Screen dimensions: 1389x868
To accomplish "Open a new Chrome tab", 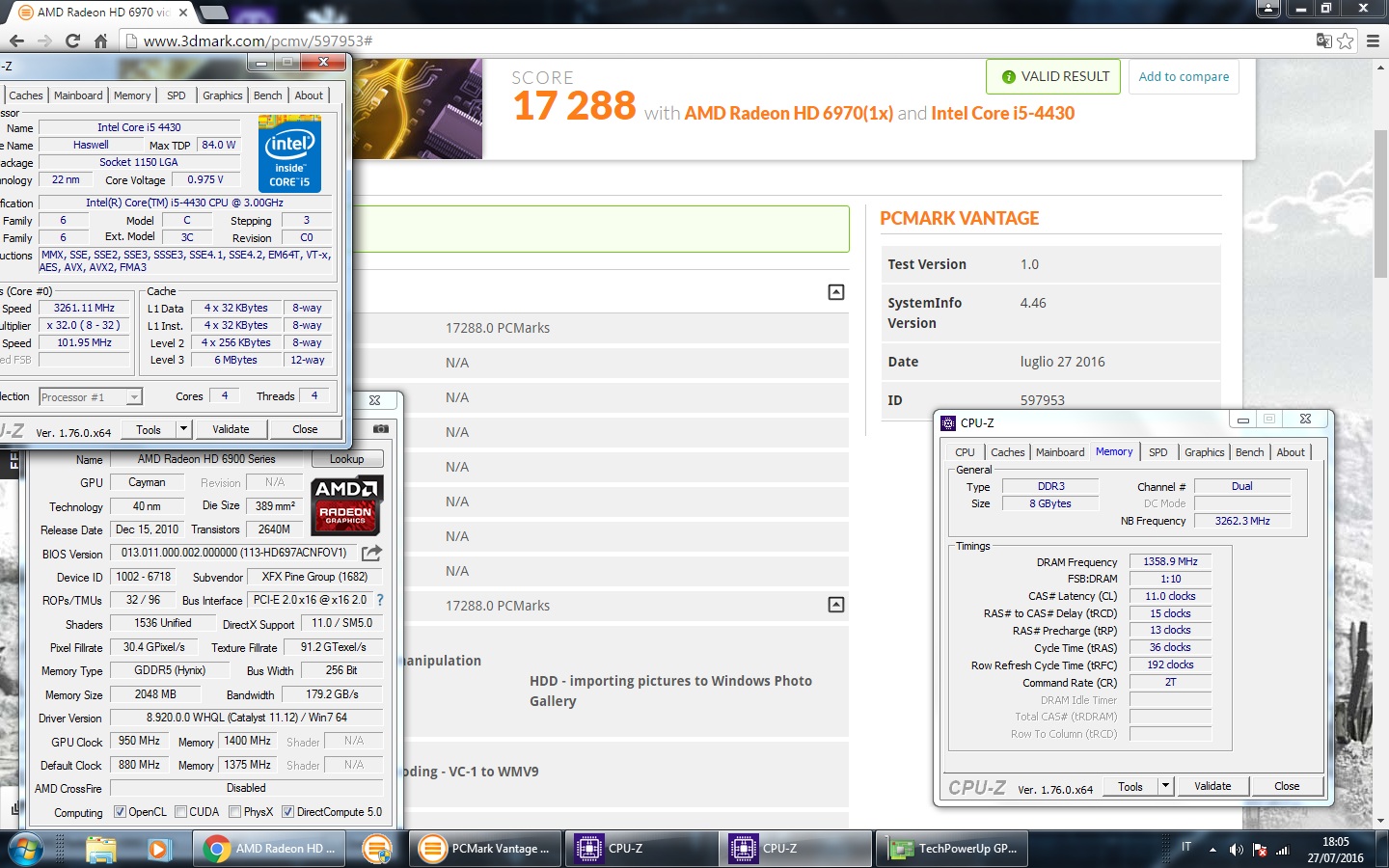I will pos(212,13).
